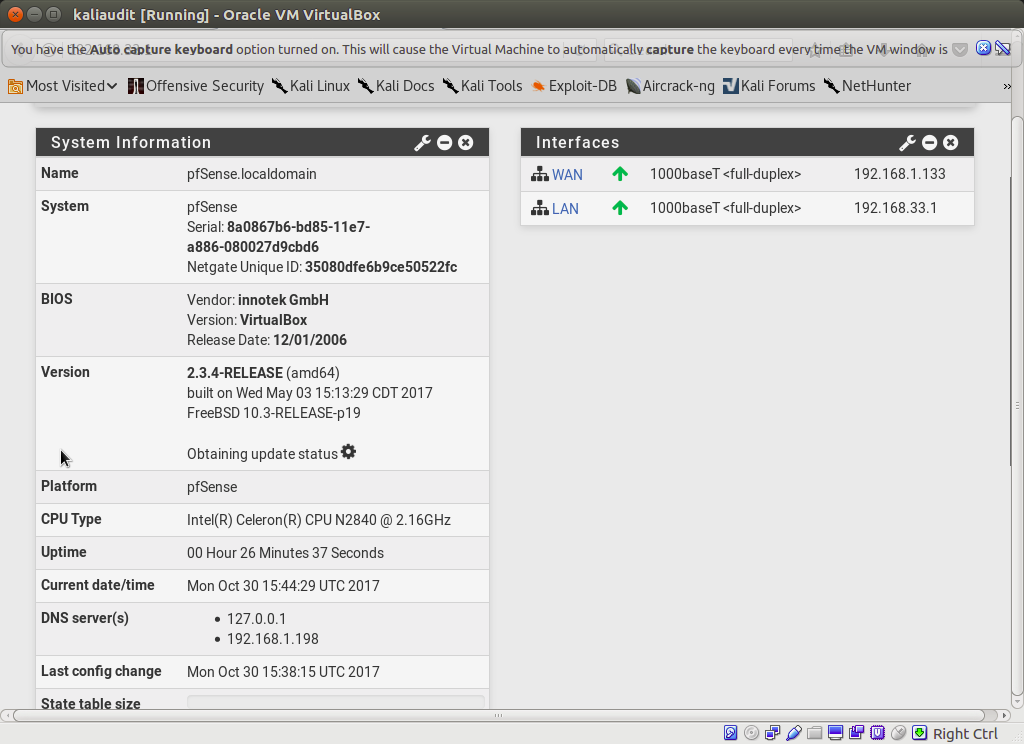Open Exploit-DB bookmark
The width and height of the screenshot is (1024, 744).
574,86
